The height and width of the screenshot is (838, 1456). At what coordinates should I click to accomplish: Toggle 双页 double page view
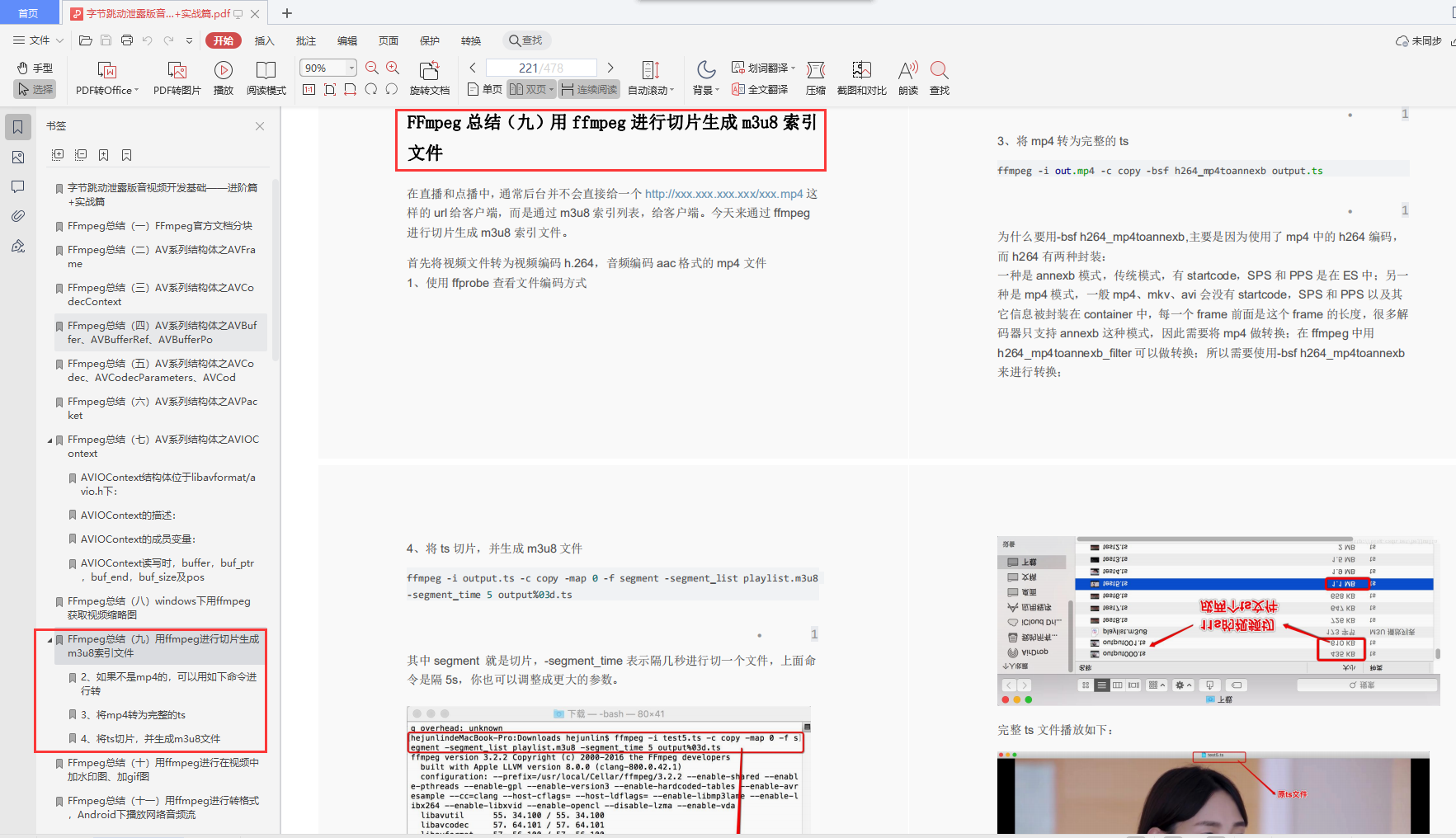[531, 89]
